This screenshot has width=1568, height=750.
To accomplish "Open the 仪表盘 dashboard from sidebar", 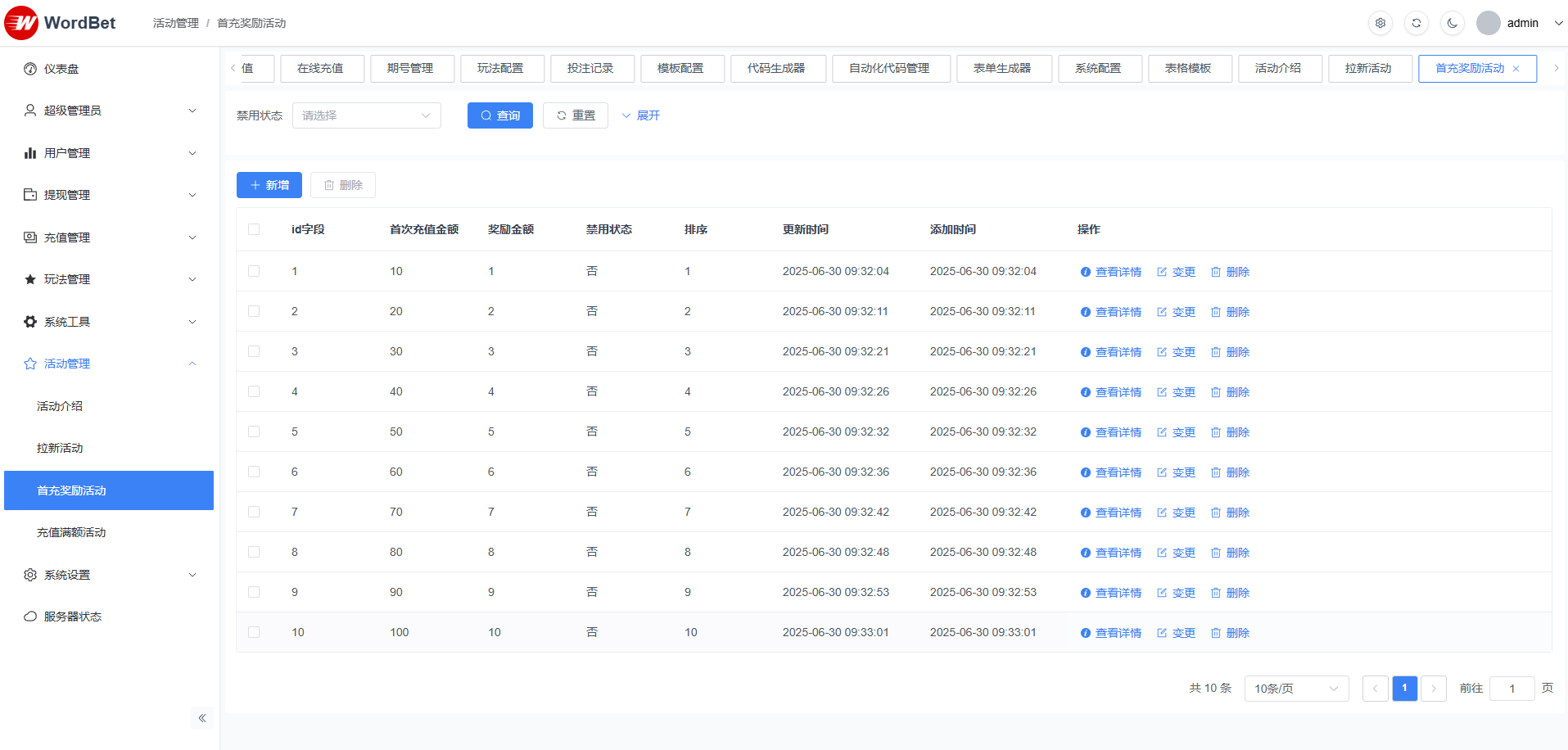I will pos(61,69).
